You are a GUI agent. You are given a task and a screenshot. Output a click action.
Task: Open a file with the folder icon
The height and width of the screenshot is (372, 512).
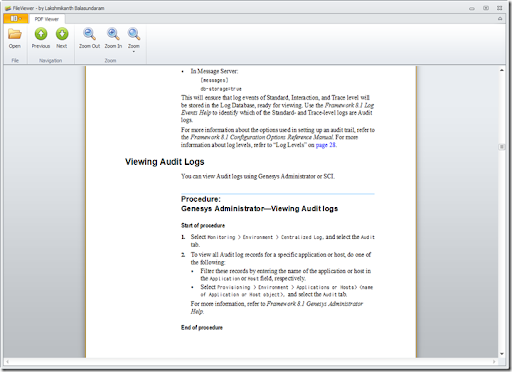(x=15, y=38)
